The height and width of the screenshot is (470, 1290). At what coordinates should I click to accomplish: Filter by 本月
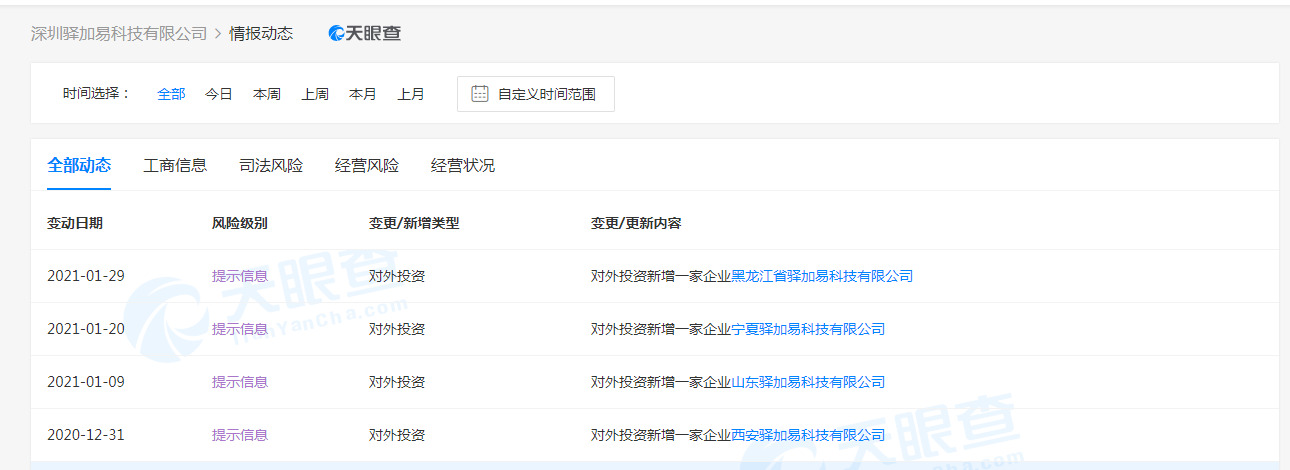pyautogui.click(x=363, y=94)
